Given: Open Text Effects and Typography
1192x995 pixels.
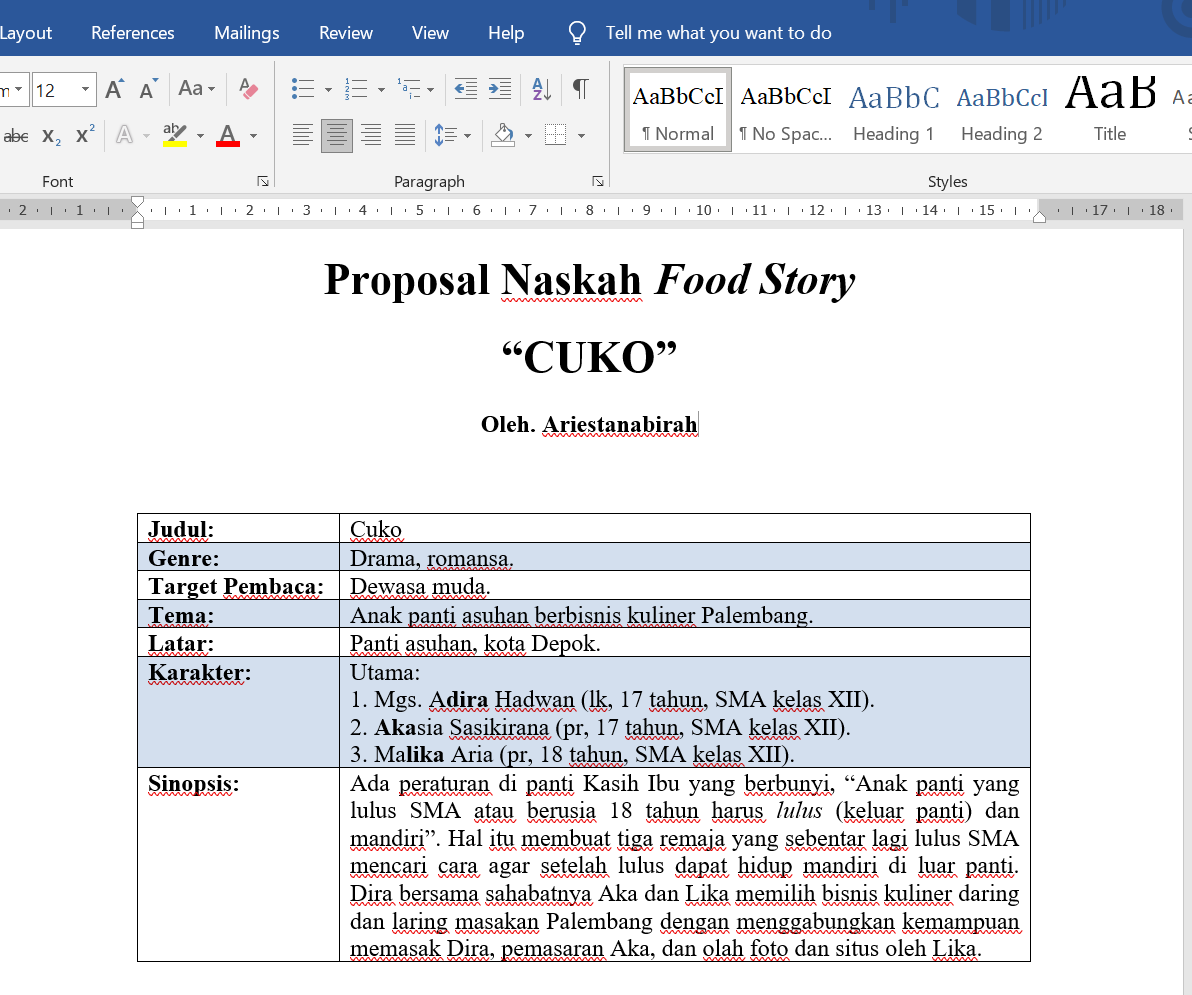Looking at the screenshot, I should [x=124, y=136].
